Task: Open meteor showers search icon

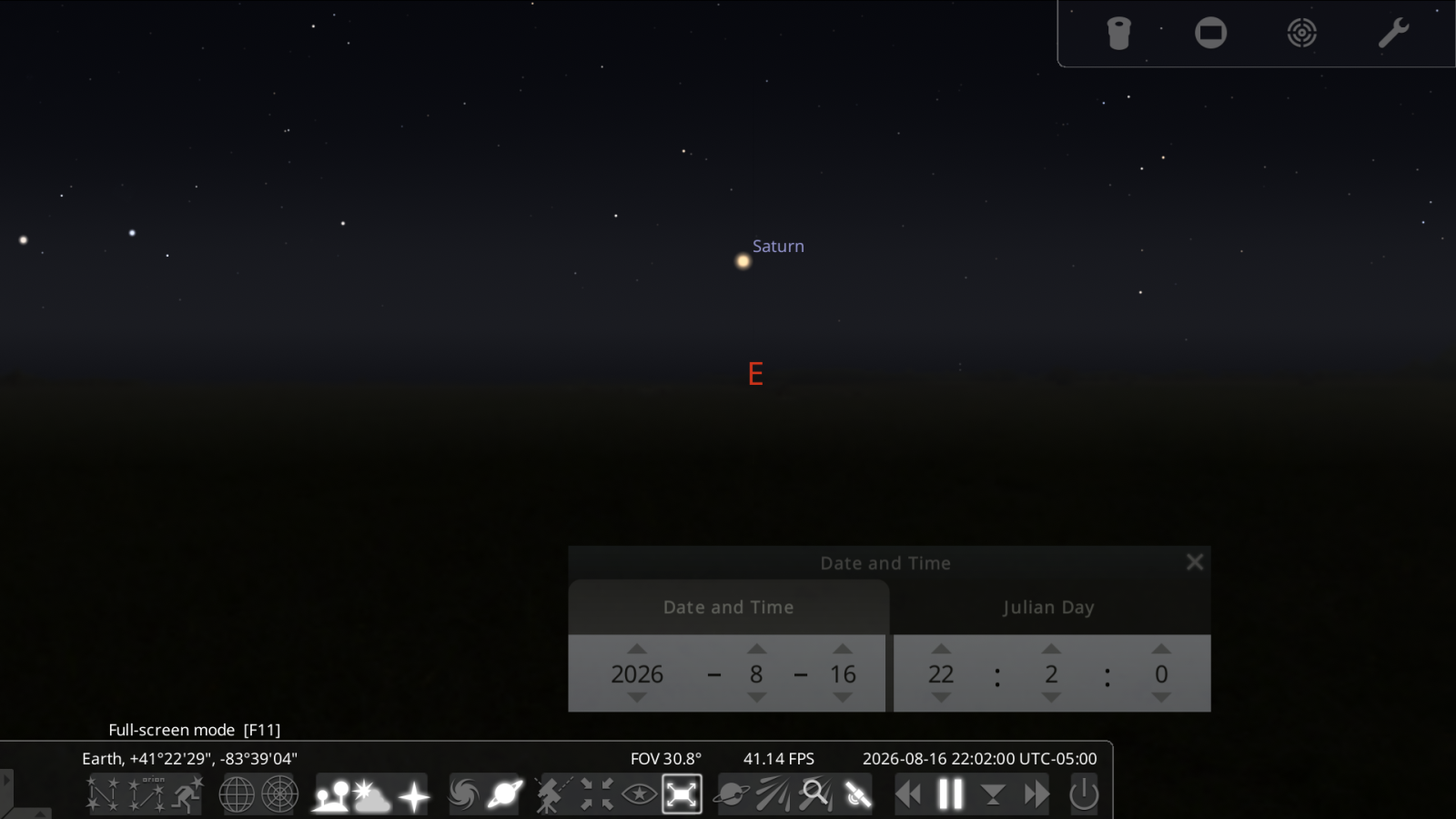Action: pyautogui.click(x=815, y=794)
